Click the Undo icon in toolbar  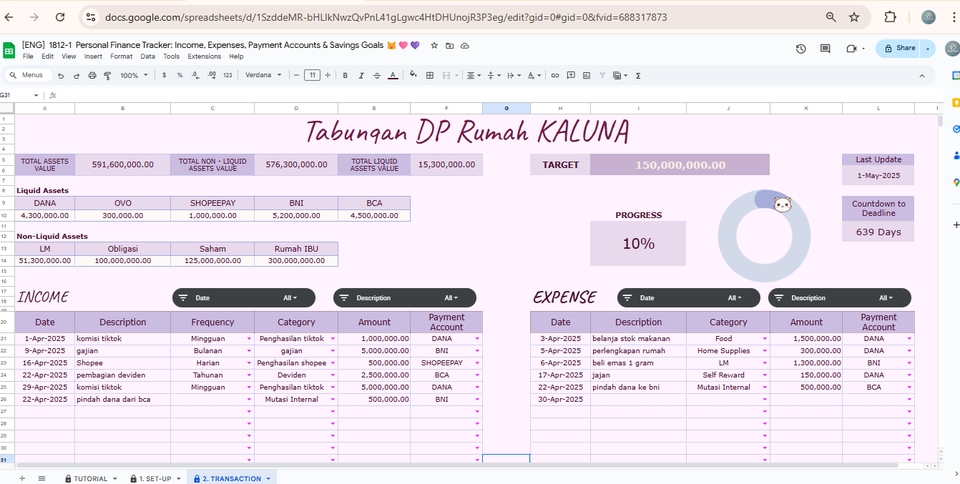click(x=61, y=75)
